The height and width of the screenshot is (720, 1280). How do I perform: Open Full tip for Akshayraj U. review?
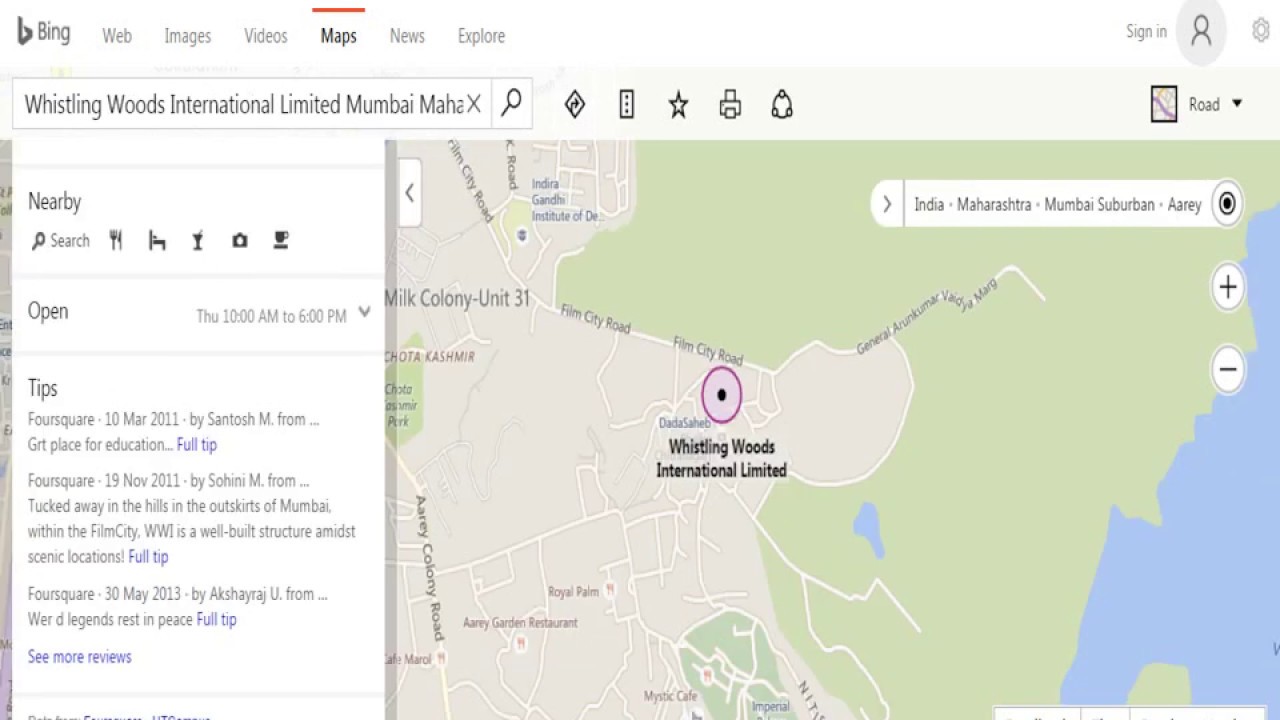click(x=217, y=620)
